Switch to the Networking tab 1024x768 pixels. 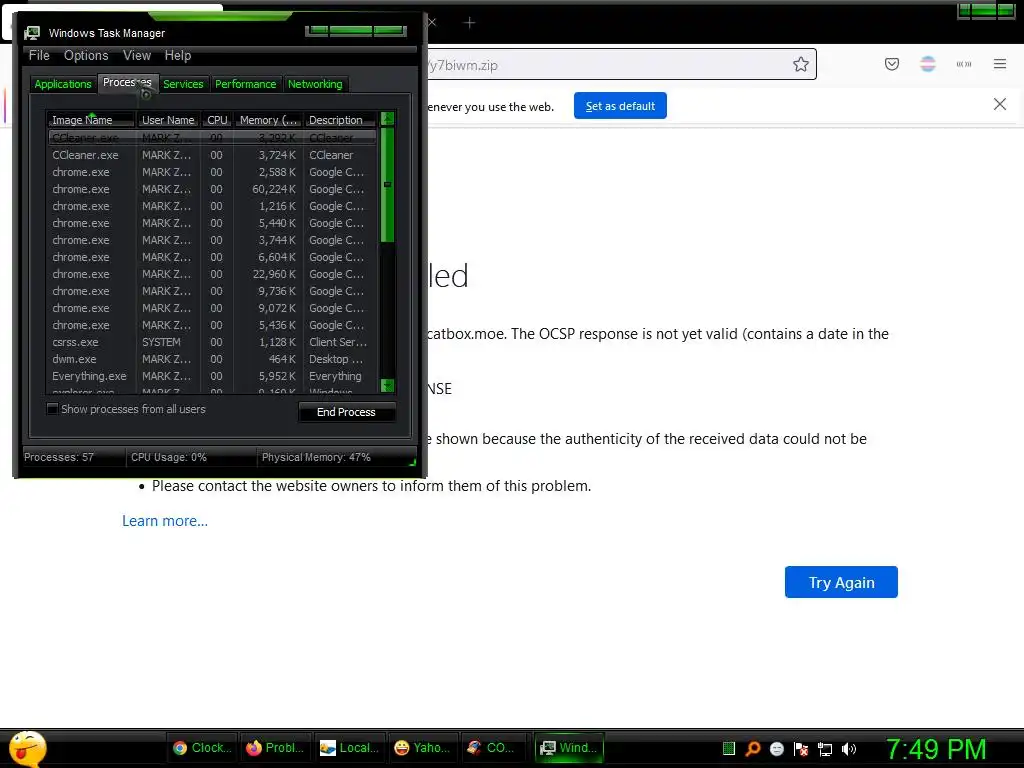pyautogui.click(x=315, y=84)
